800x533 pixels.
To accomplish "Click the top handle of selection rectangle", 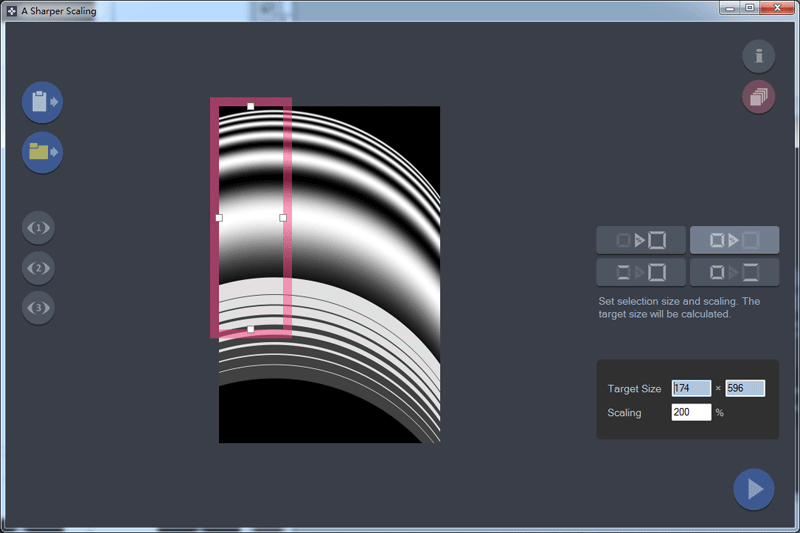I will 251,106.
